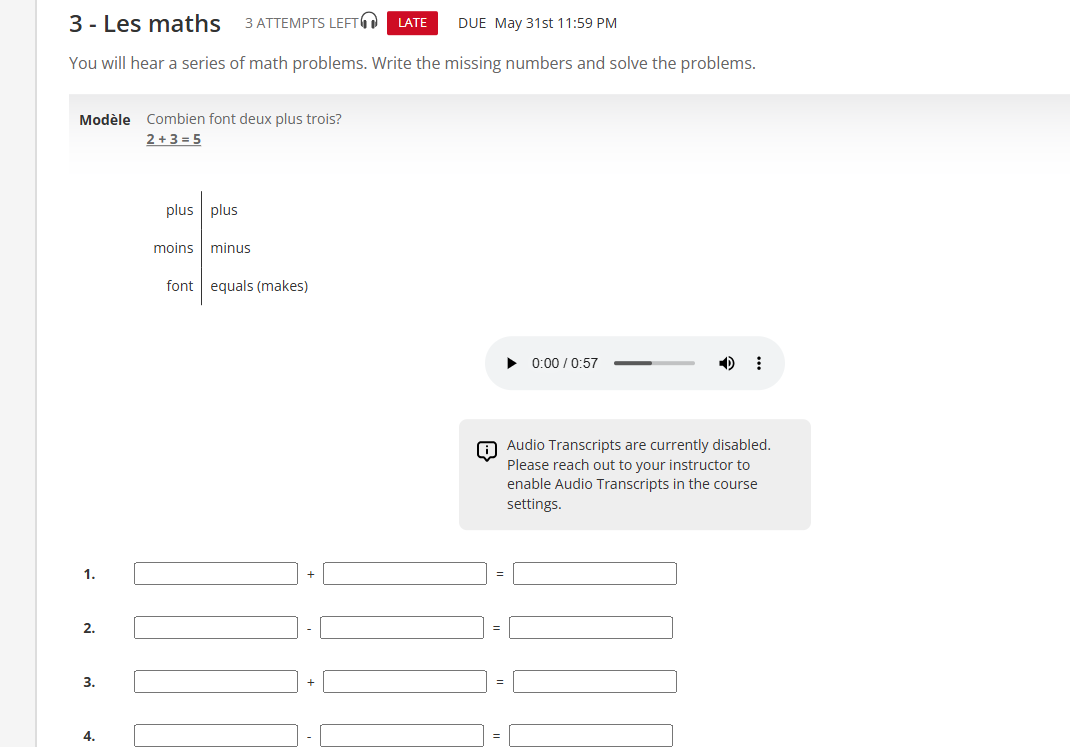Click first number field of problem 1
The image size is (1070, 747).
[216, 574]
